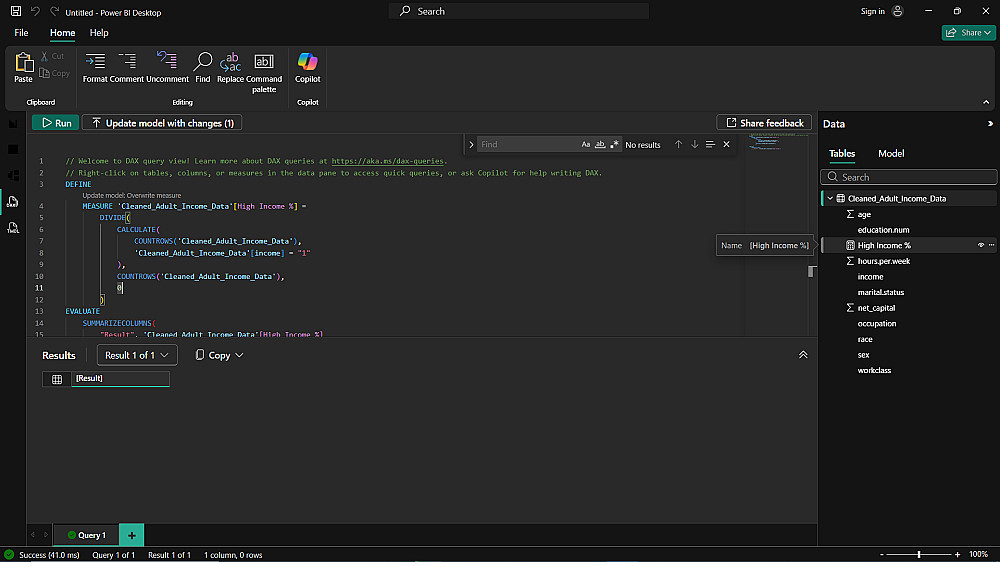Image resolution: width=1000 pixels, height=562 pixels.
Task: Toggle visibility eye on High Income %
Action: (x=980, y=245)
